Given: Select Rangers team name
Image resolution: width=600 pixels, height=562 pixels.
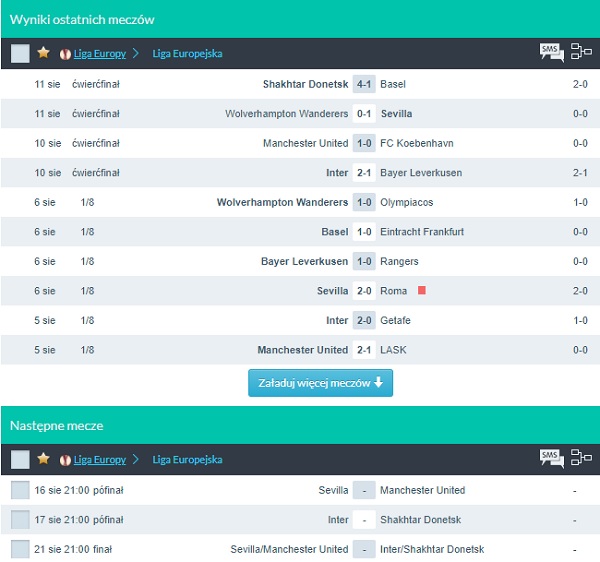Looking at the screenshot, I should (x=399, y=261).
